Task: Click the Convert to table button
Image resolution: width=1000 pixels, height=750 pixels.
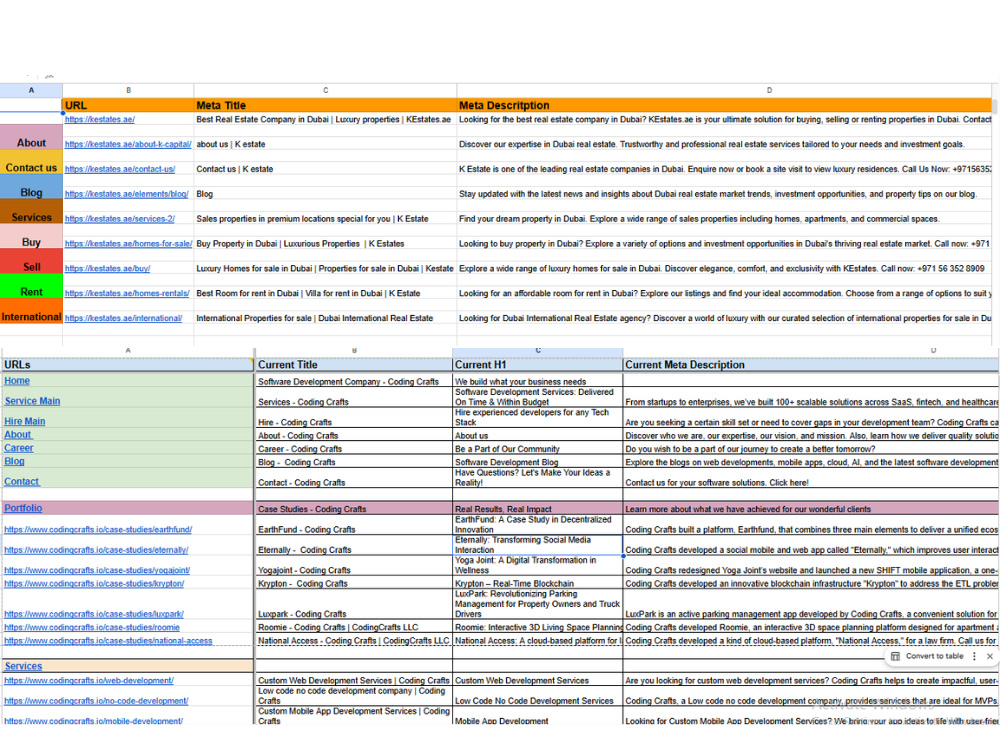Action: tap(934, 656)
